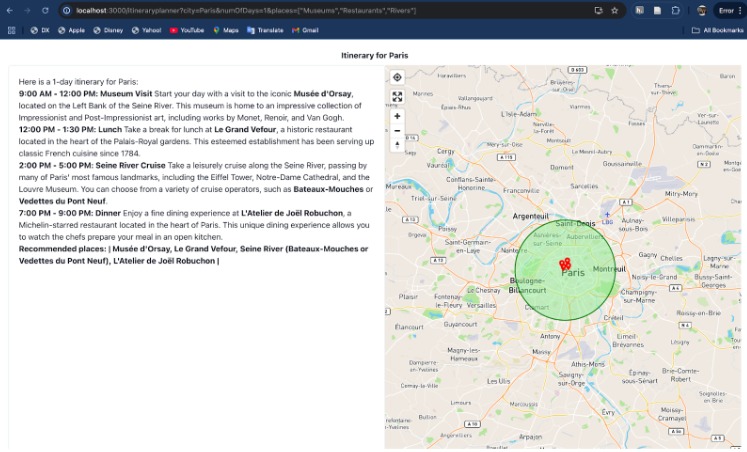Zoom in on the map
The height and width of the screenshot is (452, 747).
tap(397, 116)
